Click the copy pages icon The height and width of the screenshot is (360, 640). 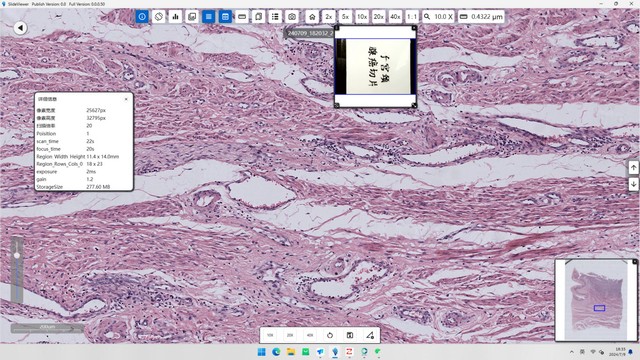258,17
